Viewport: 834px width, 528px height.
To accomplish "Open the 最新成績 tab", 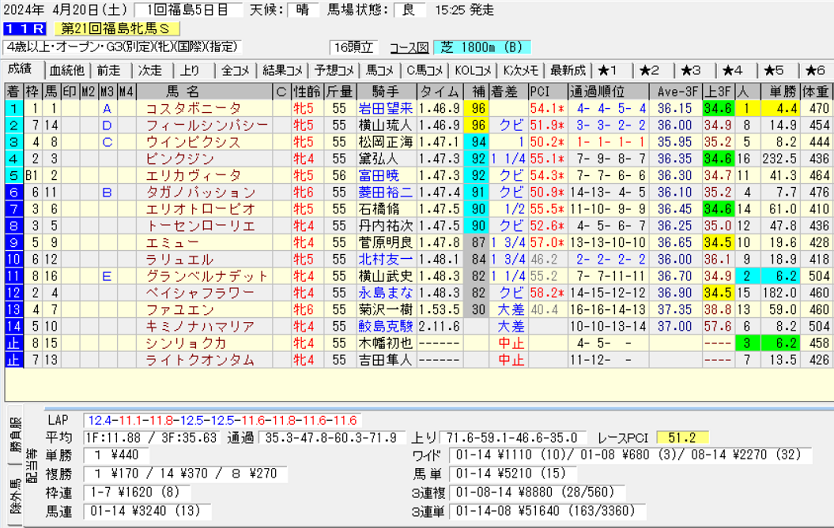I will coord(565,70).
